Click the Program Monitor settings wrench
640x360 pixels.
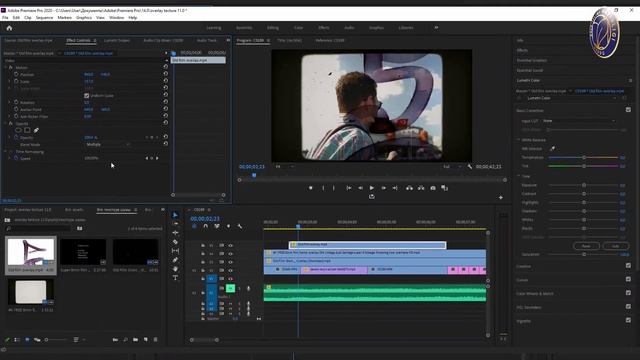(470, 167)
